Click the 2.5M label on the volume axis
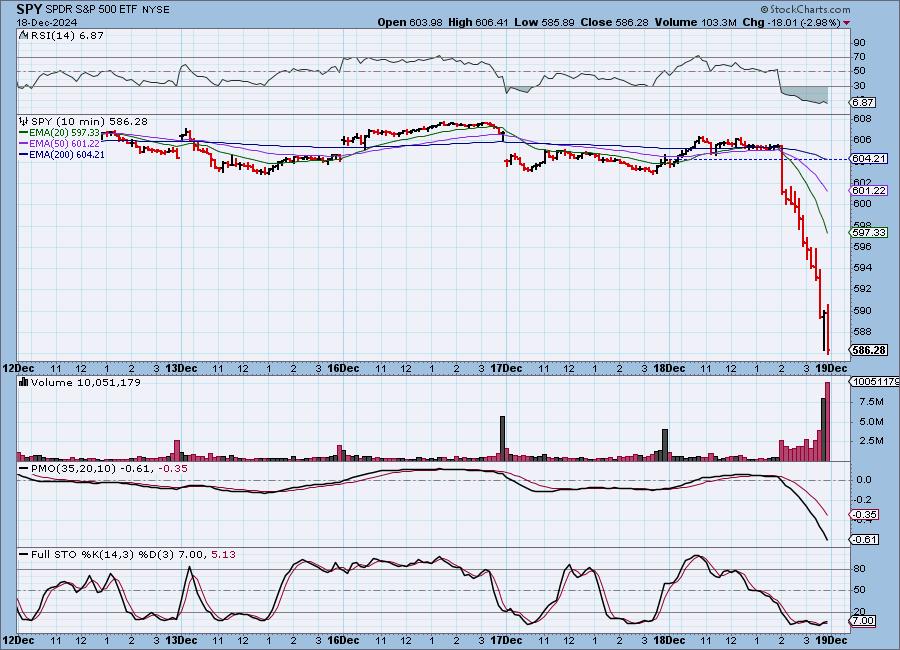This screenshot has height=650, width=900. click(871, 440)
